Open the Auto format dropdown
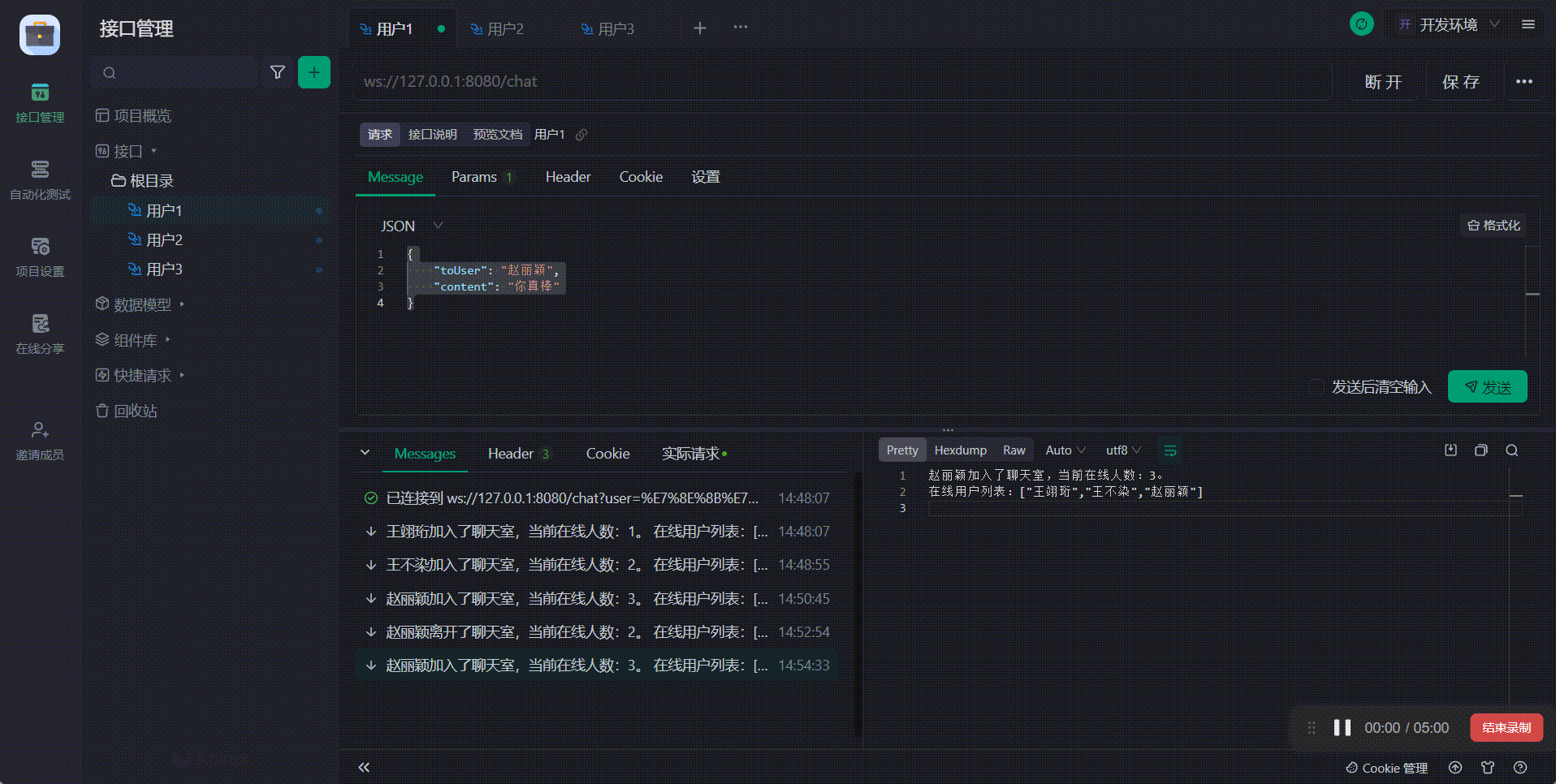The height and width of the screenshot is (784, 1556). coord(1065,450)
